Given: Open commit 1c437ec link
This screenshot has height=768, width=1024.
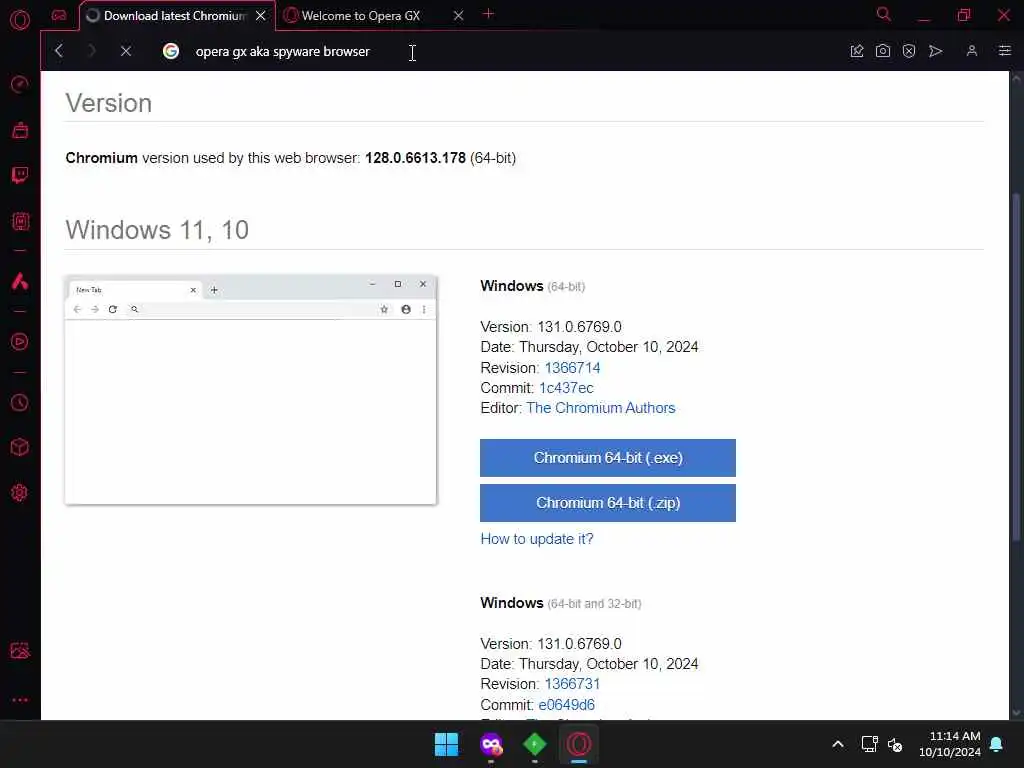Looking at the screenshot, I should tap(566, 388).
